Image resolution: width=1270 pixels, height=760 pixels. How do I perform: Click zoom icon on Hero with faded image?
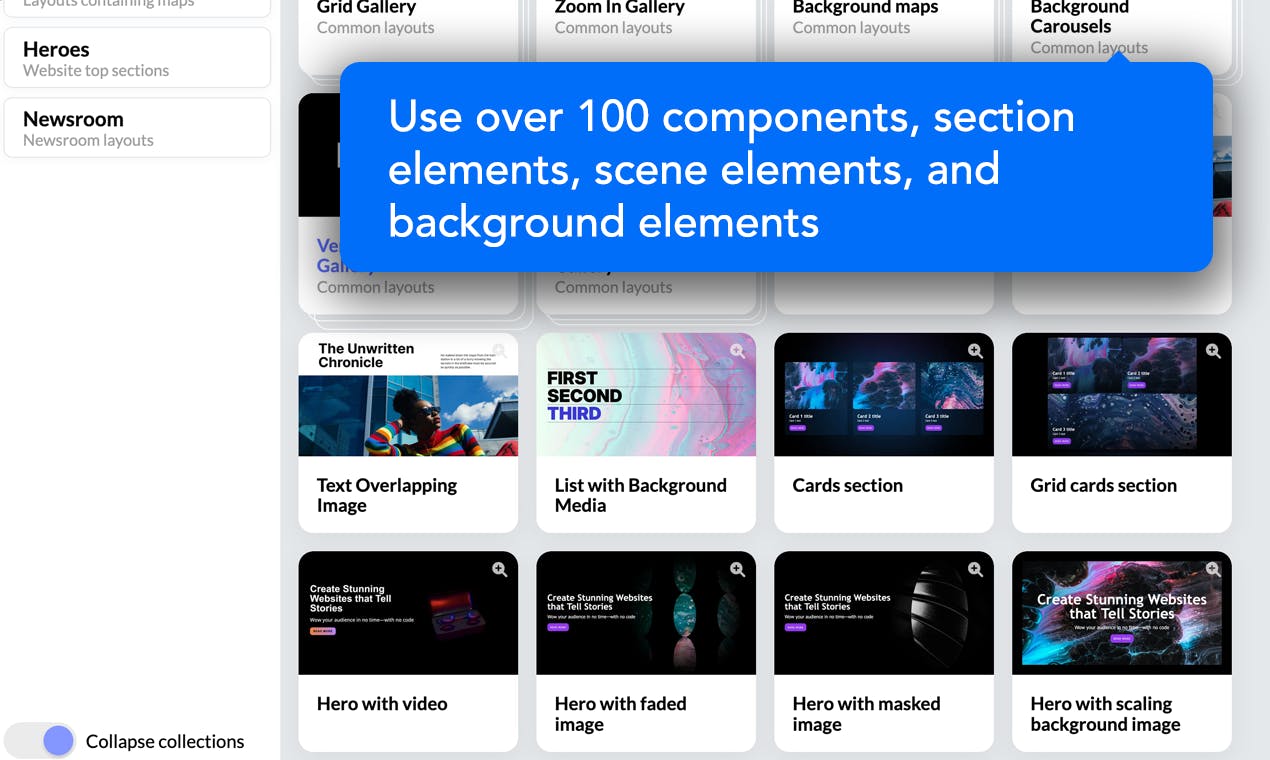click(737, 570)
